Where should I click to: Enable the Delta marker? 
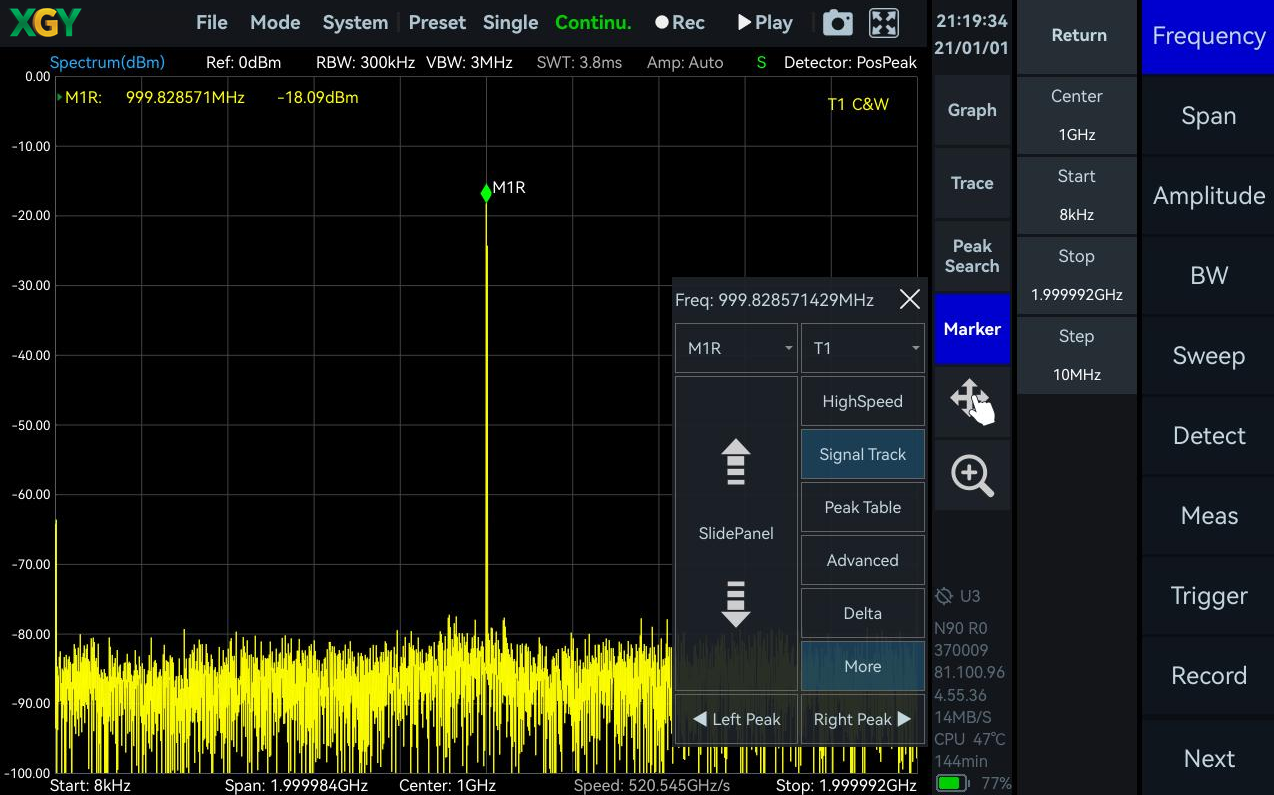point(863,613)
